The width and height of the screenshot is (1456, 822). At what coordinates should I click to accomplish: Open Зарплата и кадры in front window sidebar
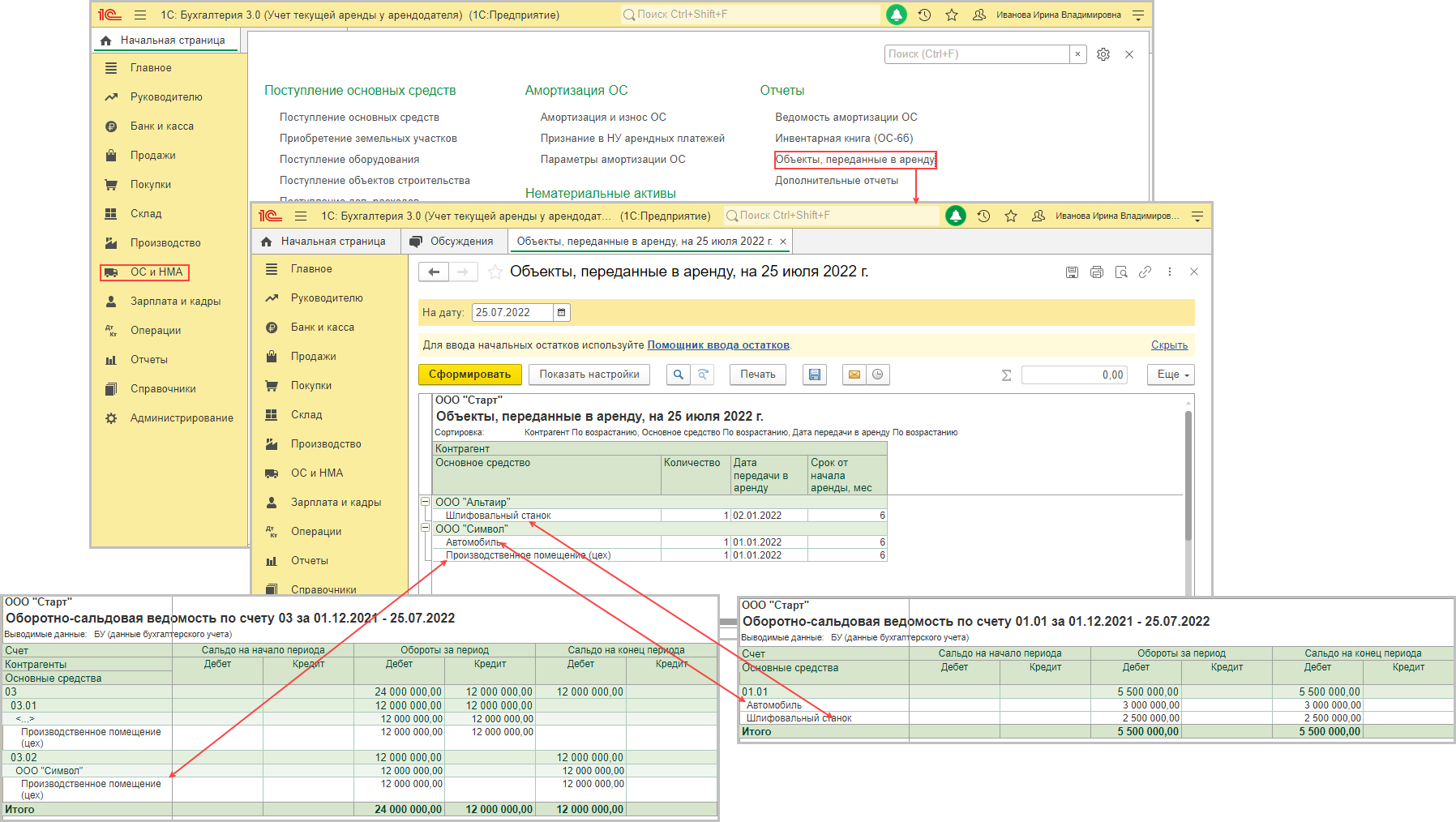pyautogui.click(x=336, y=503)
